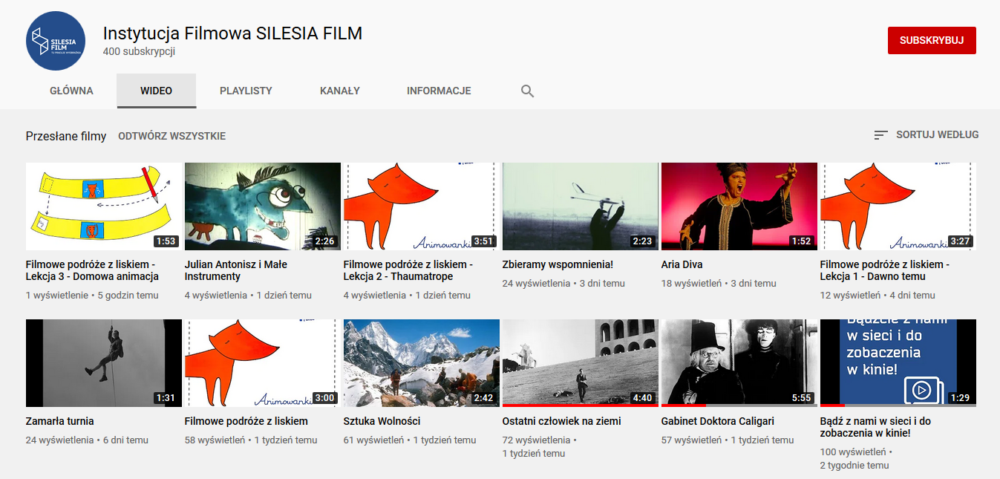Select the WIDEO tab

156,91
